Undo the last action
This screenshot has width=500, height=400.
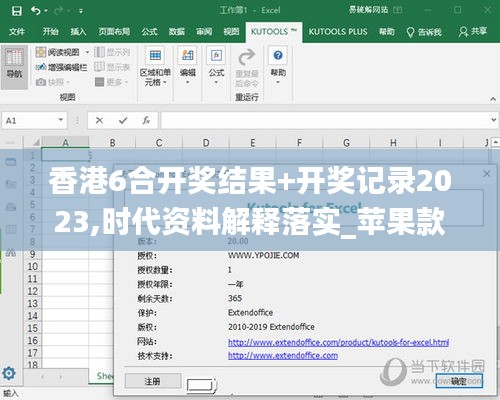click(x=35, y=11)
